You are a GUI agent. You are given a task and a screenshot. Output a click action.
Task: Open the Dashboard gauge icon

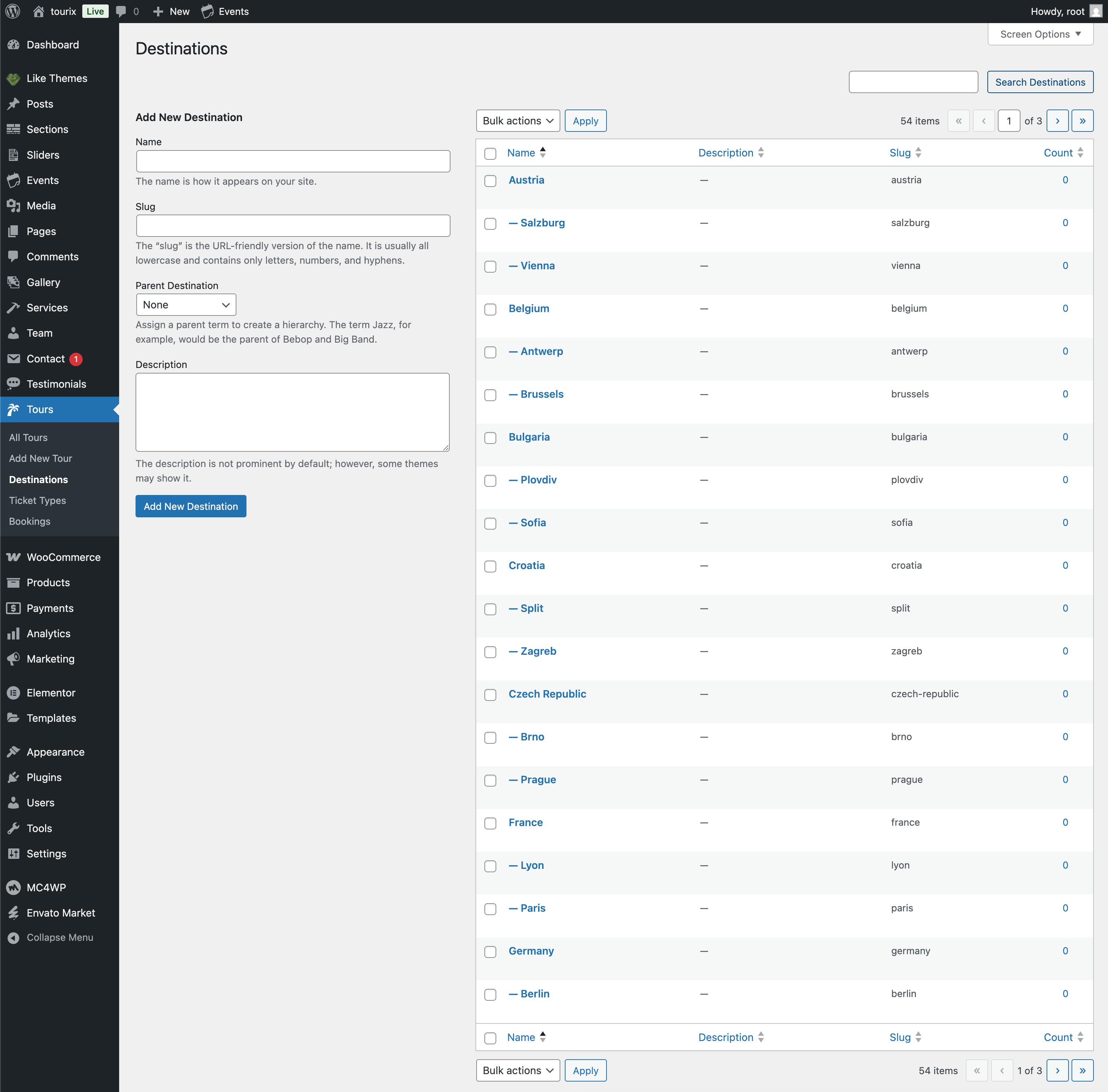pos(14,45)
